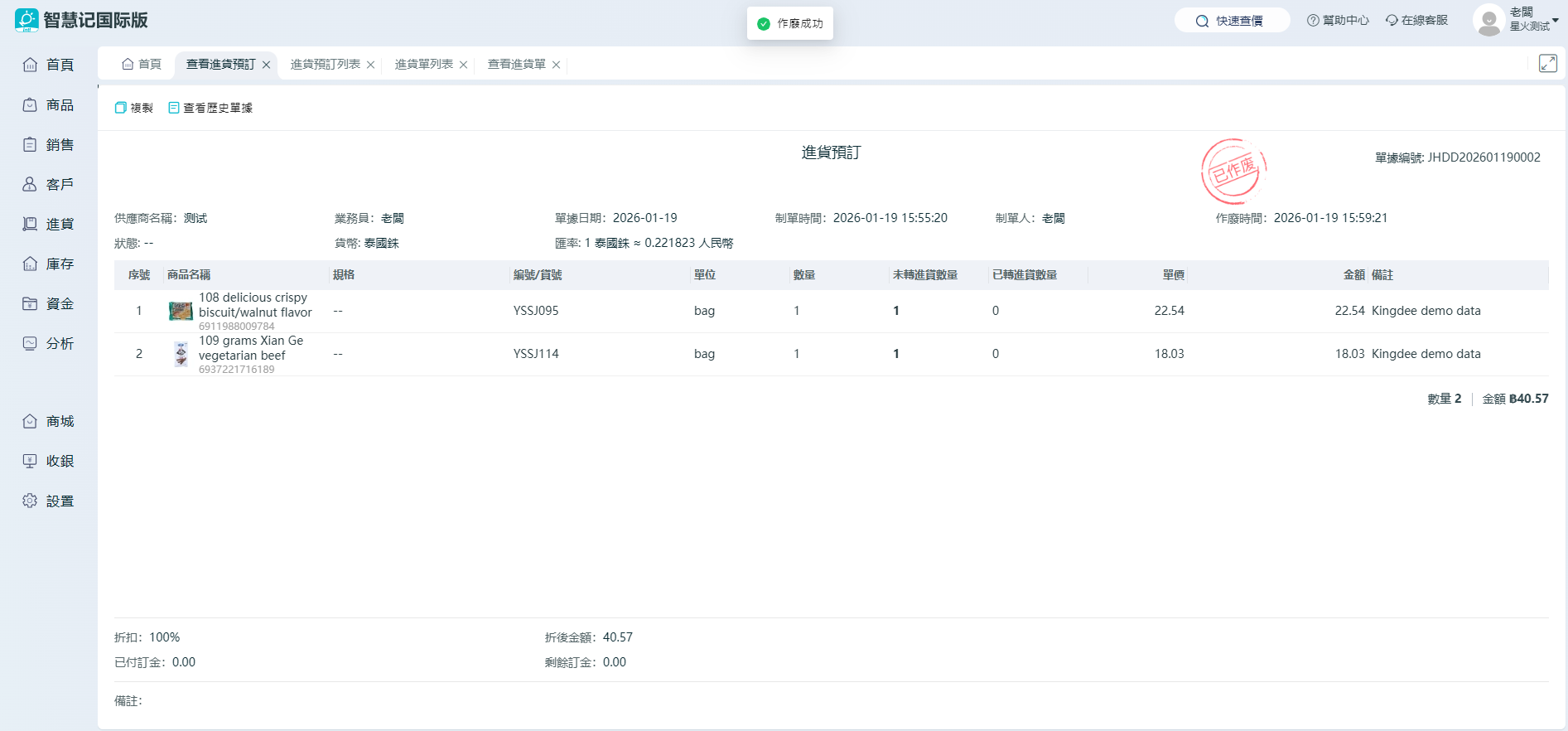This screenshot has width=1568, height=731.
Task: Click the 複製 copy button
Action: pos(134,108)
